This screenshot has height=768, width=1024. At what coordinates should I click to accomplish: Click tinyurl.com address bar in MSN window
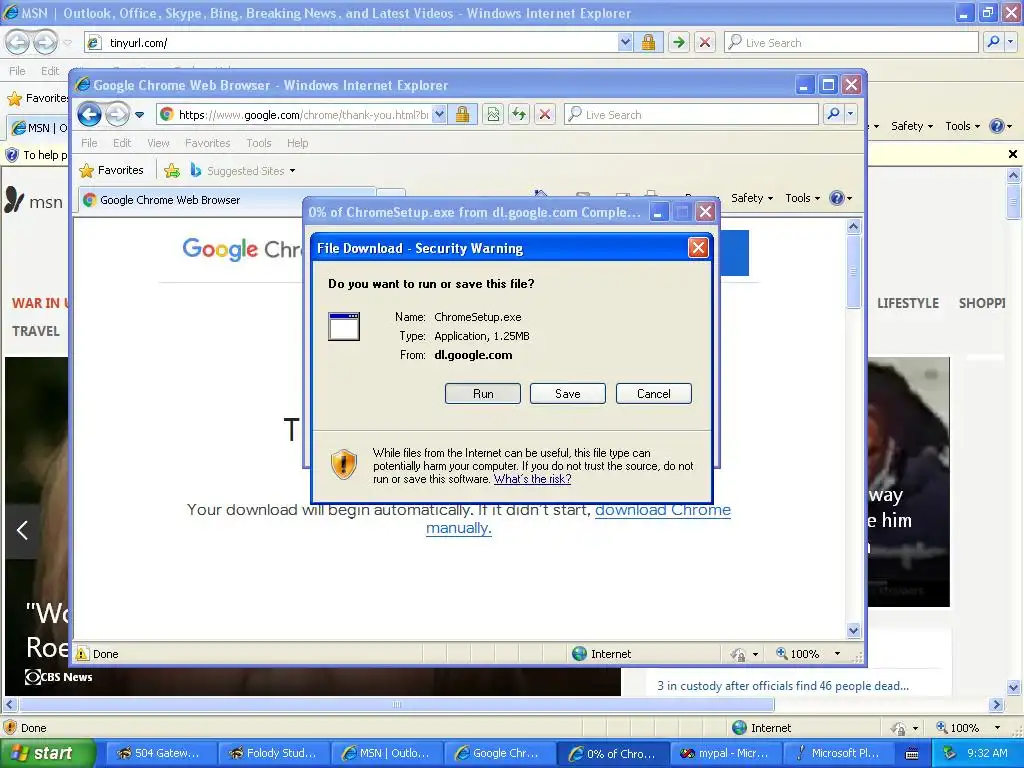click(351, 43)
